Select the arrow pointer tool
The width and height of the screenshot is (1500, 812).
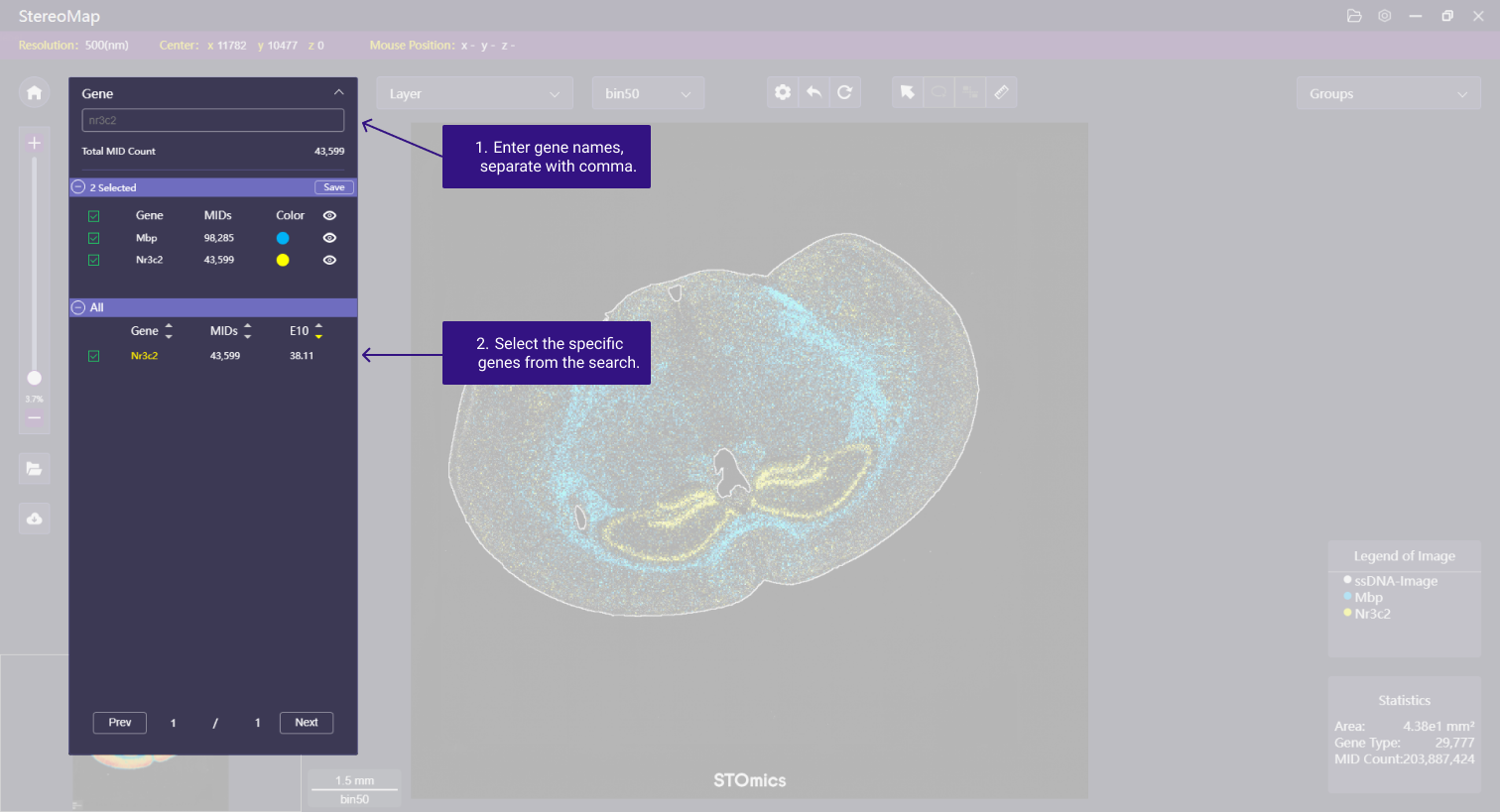click(x=907, y=92)
